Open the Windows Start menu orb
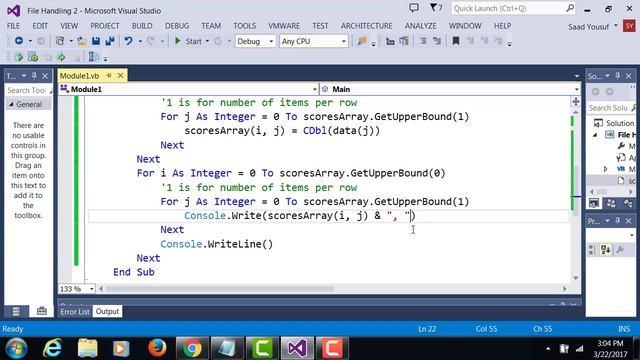Screen dimensions: 640x360 coord(16,348)
